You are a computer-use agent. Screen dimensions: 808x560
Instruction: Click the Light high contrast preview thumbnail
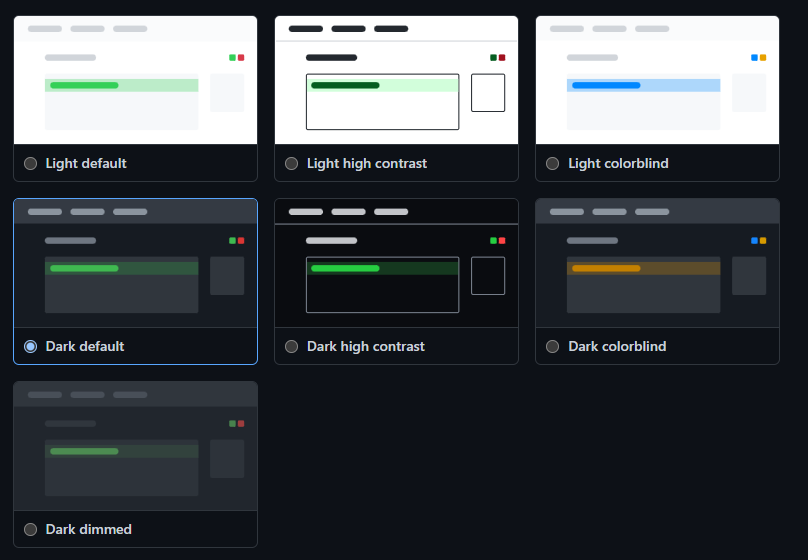[x=396, y=80]
